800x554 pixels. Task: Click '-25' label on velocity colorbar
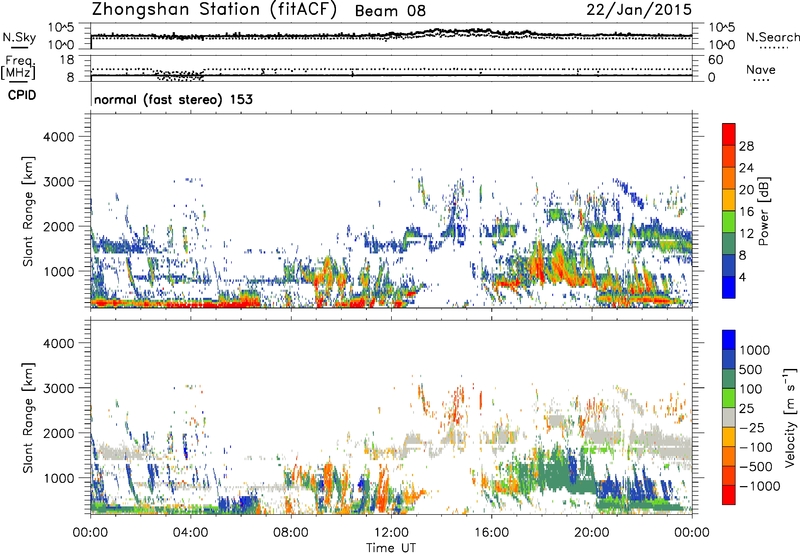point(752,427)
